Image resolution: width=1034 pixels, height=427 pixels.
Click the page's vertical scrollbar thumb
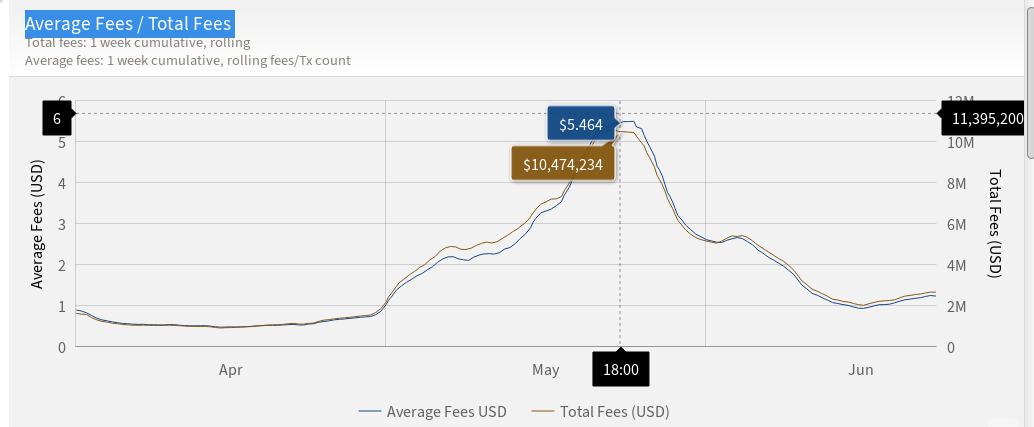coord(1030,79)
